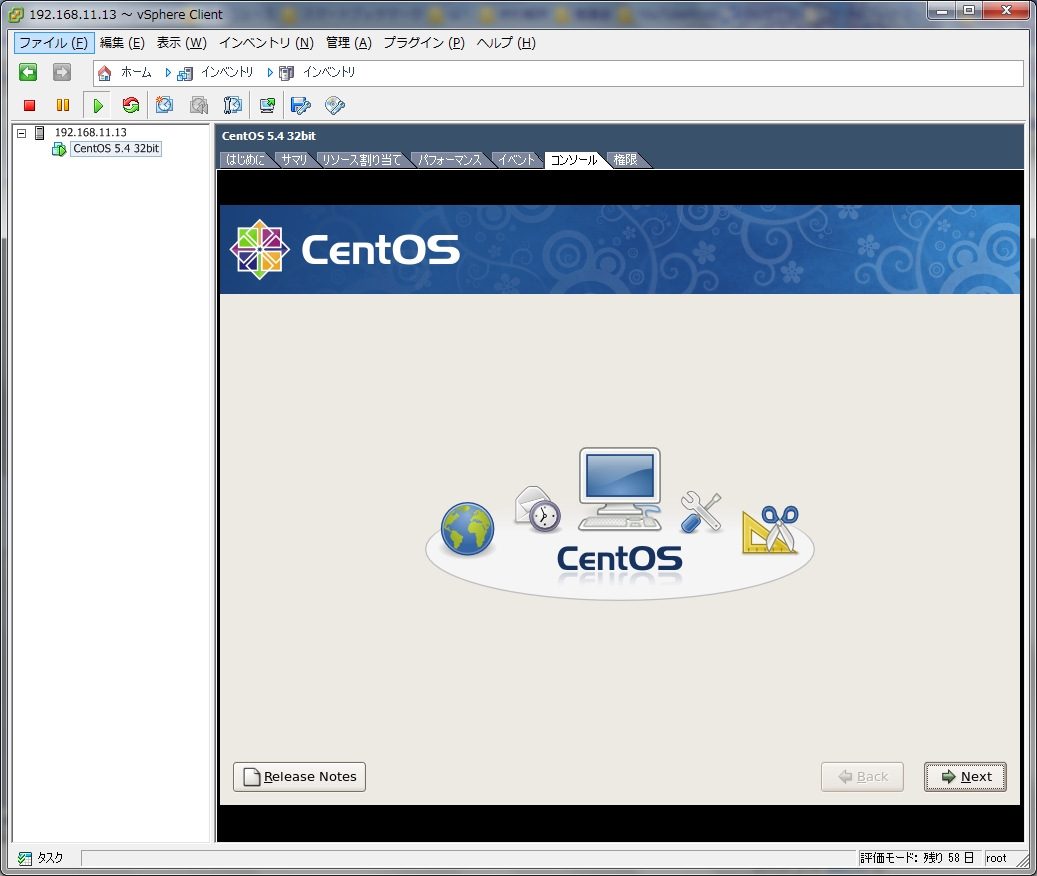This screenshot has height=876, width=1037.
Task: Collapse the 192.168.11.13 host tree node
Action: pyautogui.click(x=21, y=133)
